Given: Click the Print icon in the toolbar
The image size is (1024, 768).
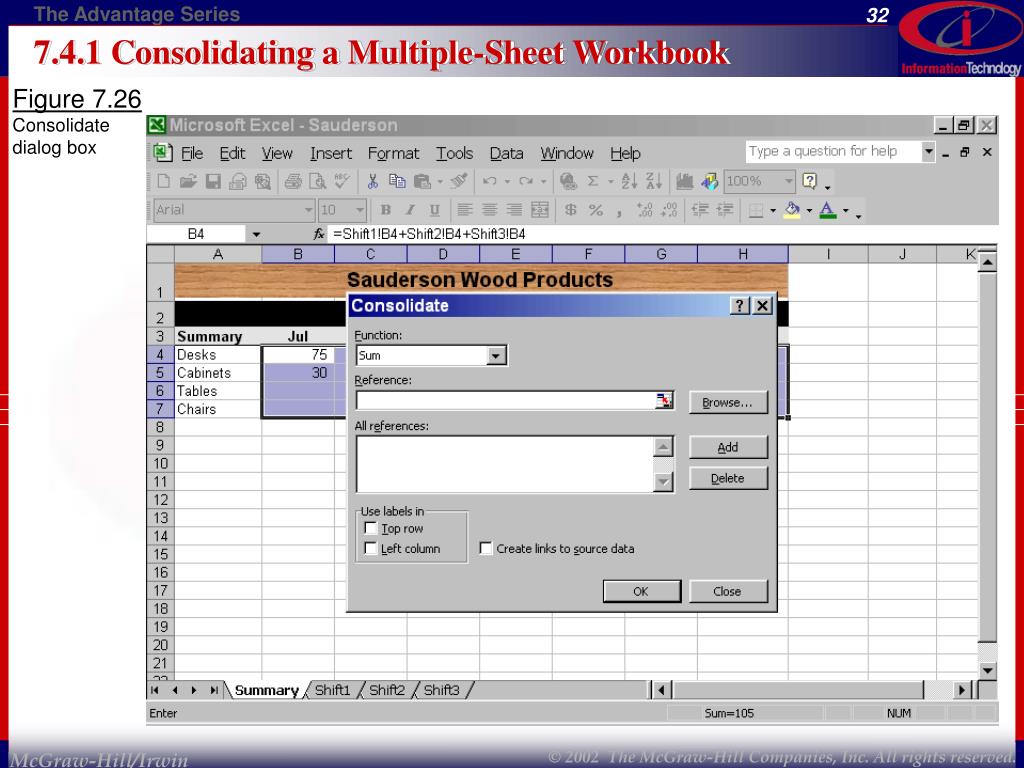Looking at the screenshot, I should click(x=293, y=181).
